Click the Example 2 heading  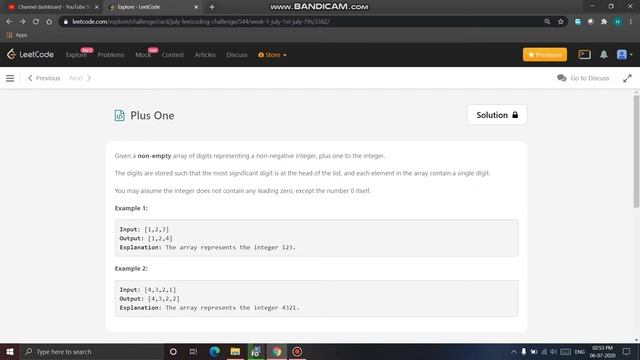coord(131,269)
